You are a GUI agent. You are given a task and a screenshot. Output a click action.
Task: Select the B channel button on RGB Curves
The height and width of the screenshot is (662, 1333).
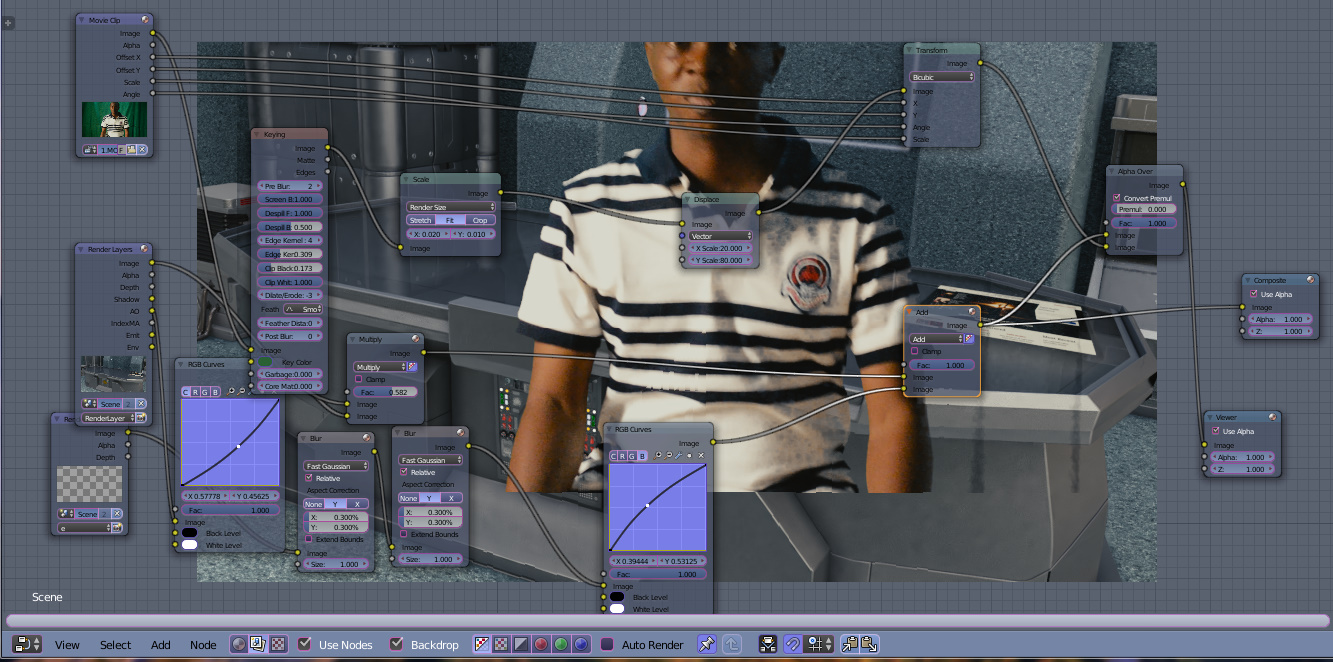point(643,455)
